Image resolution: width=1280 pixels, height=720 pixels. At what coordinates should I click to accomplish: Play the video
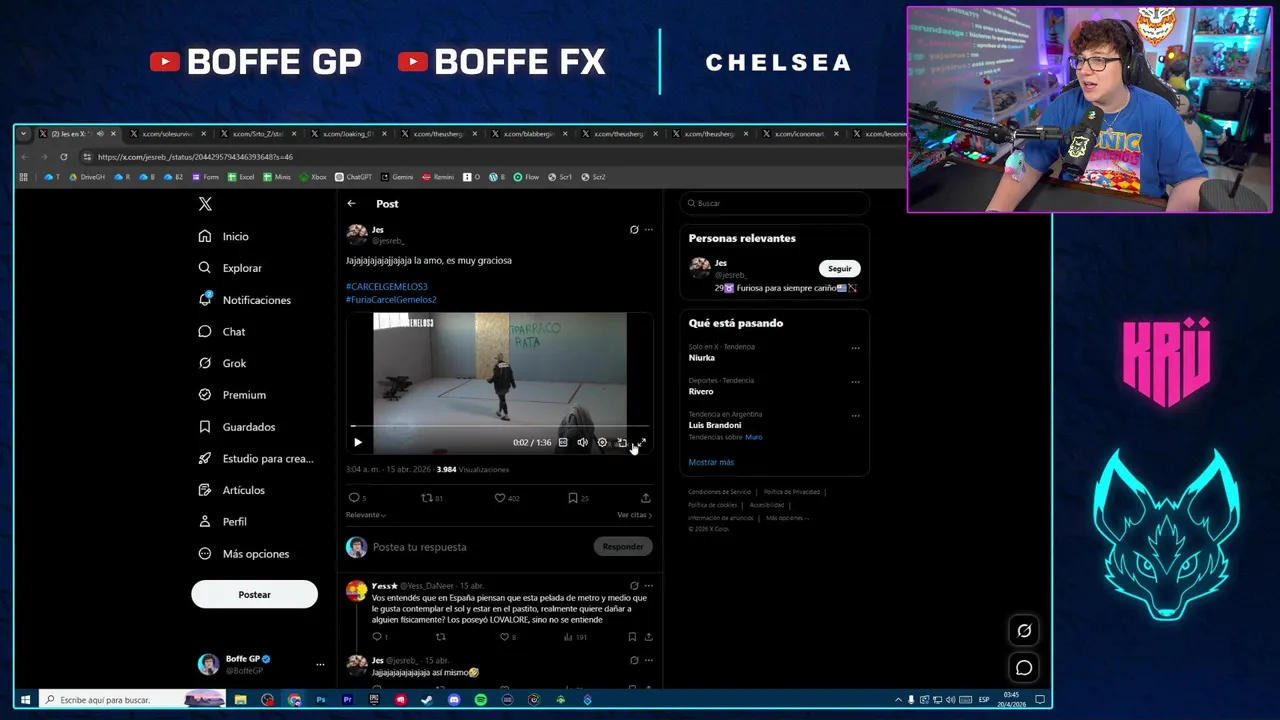click(357, 442)
